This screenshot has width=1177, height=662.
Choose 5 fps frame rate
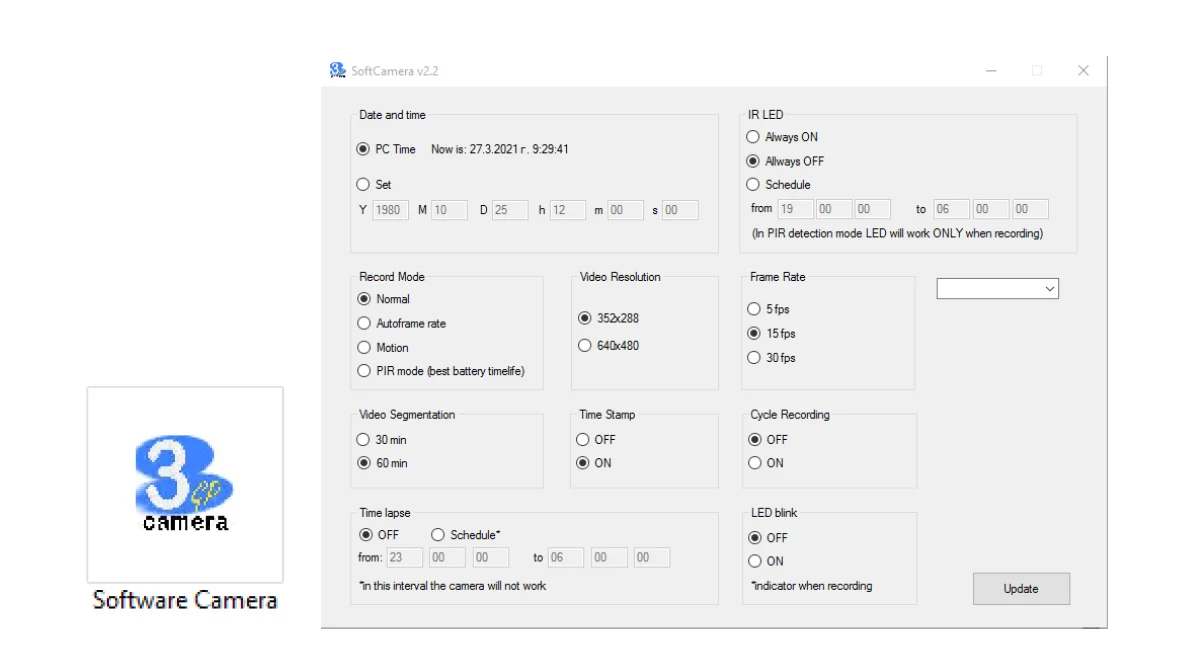(754, 310)
